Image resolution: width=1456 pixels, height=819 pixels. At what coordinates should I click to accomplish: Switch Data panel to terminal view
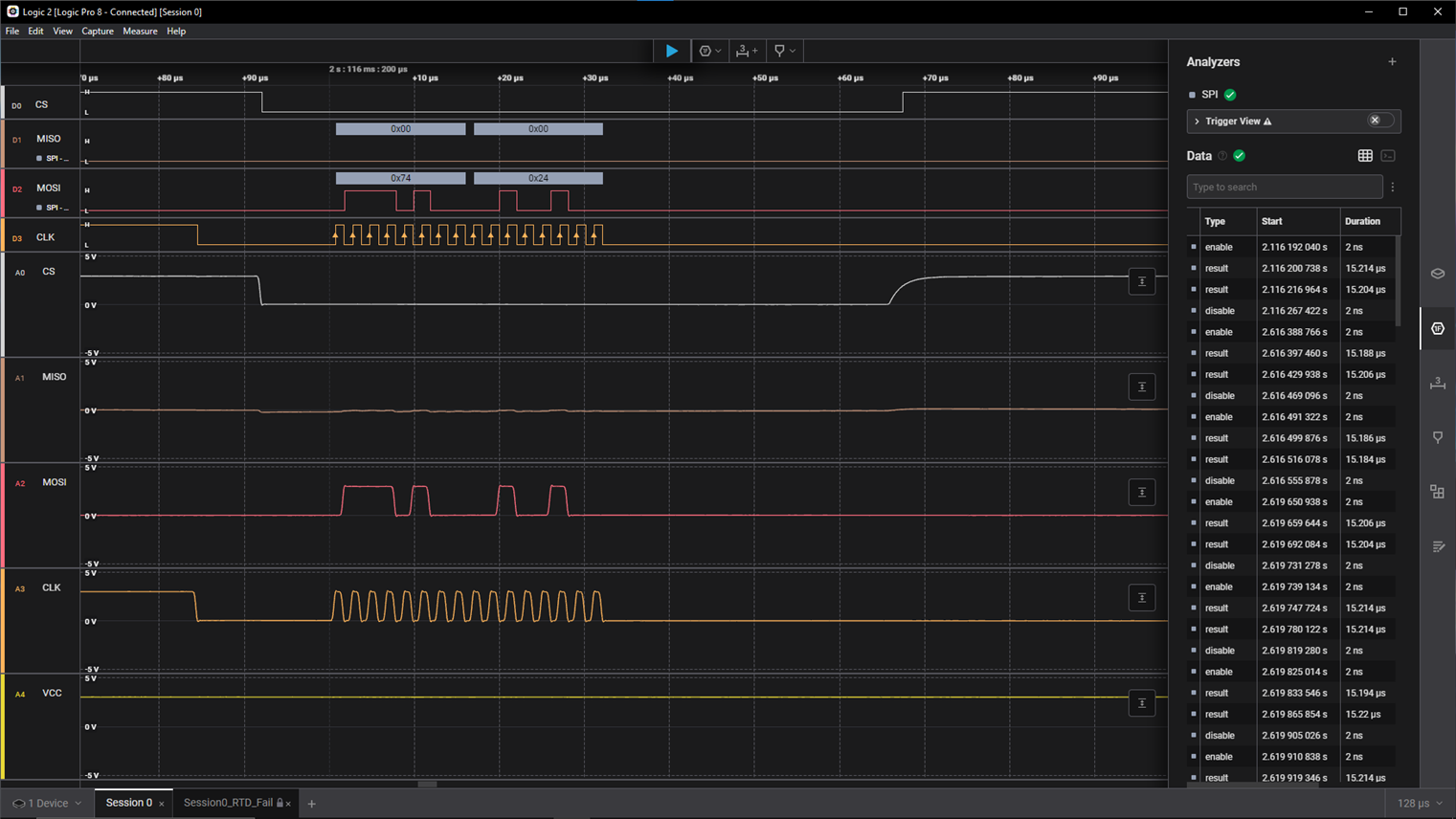tap(1388, 156)
